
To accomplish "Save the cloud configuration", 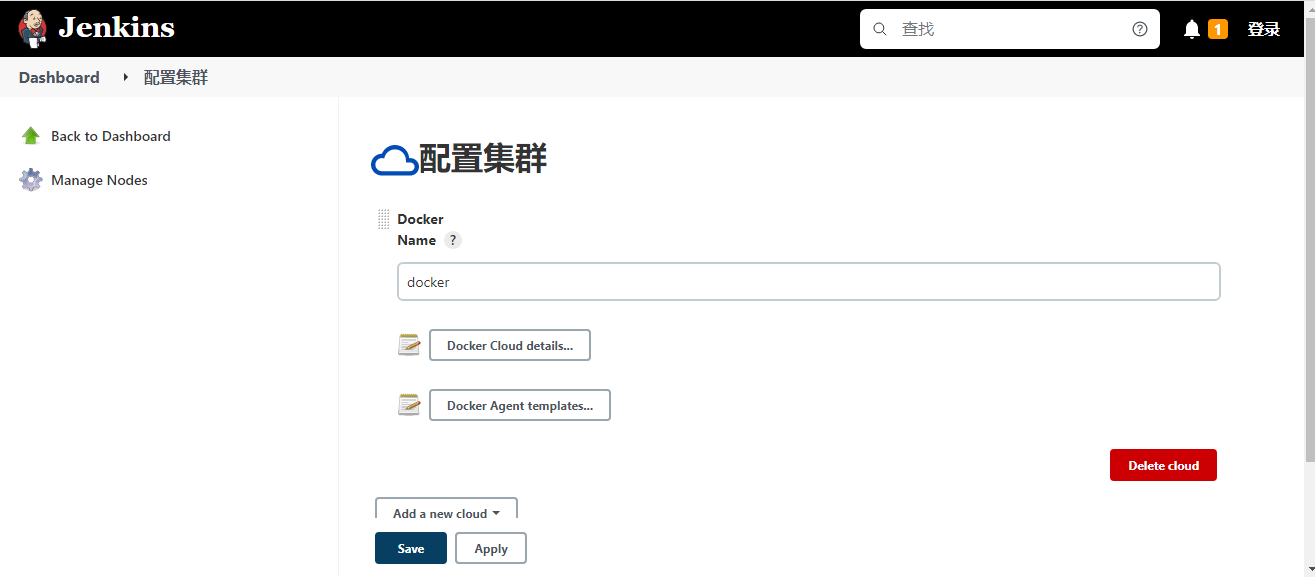I will pos(410,548).
